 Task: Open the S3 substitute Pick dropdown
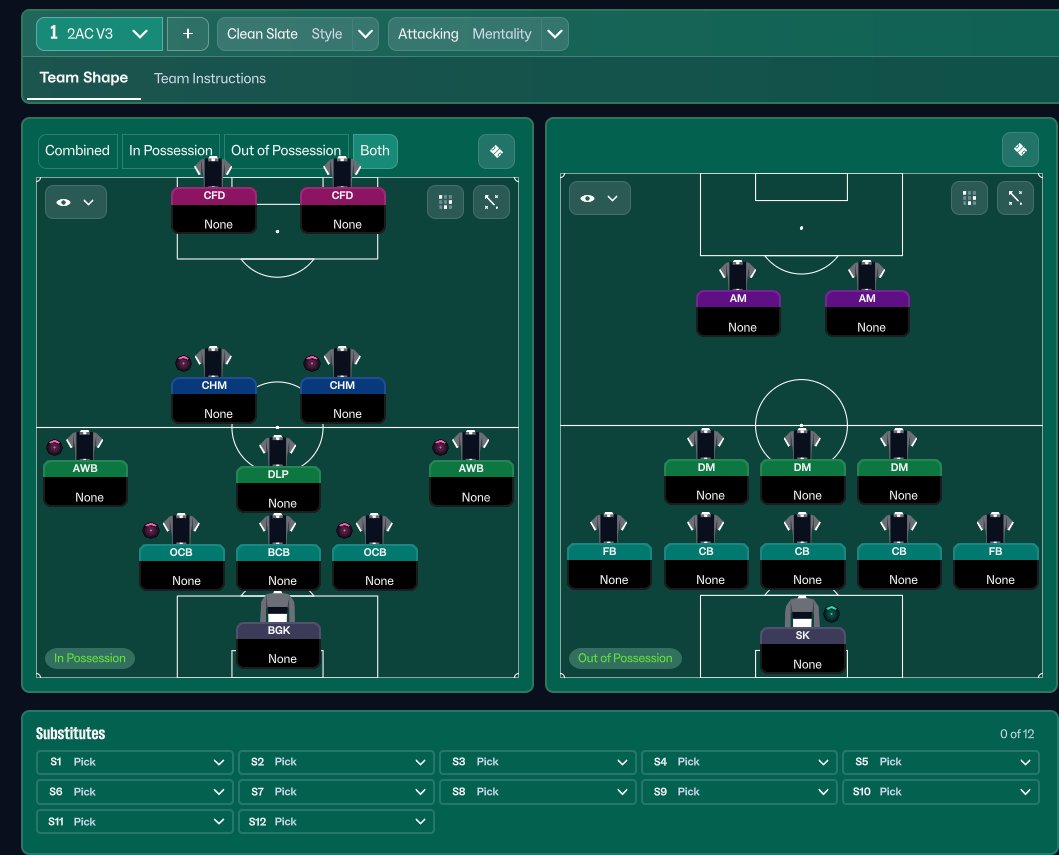(x=538, y=762)
